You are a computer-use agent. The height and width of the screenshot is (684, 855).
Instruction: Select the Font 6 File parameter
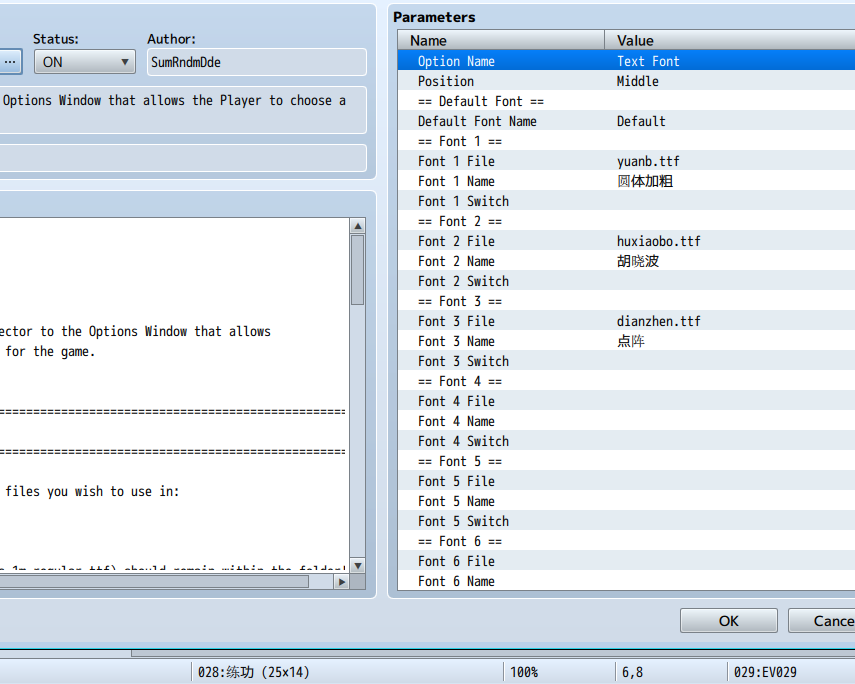tap(627, 561)
